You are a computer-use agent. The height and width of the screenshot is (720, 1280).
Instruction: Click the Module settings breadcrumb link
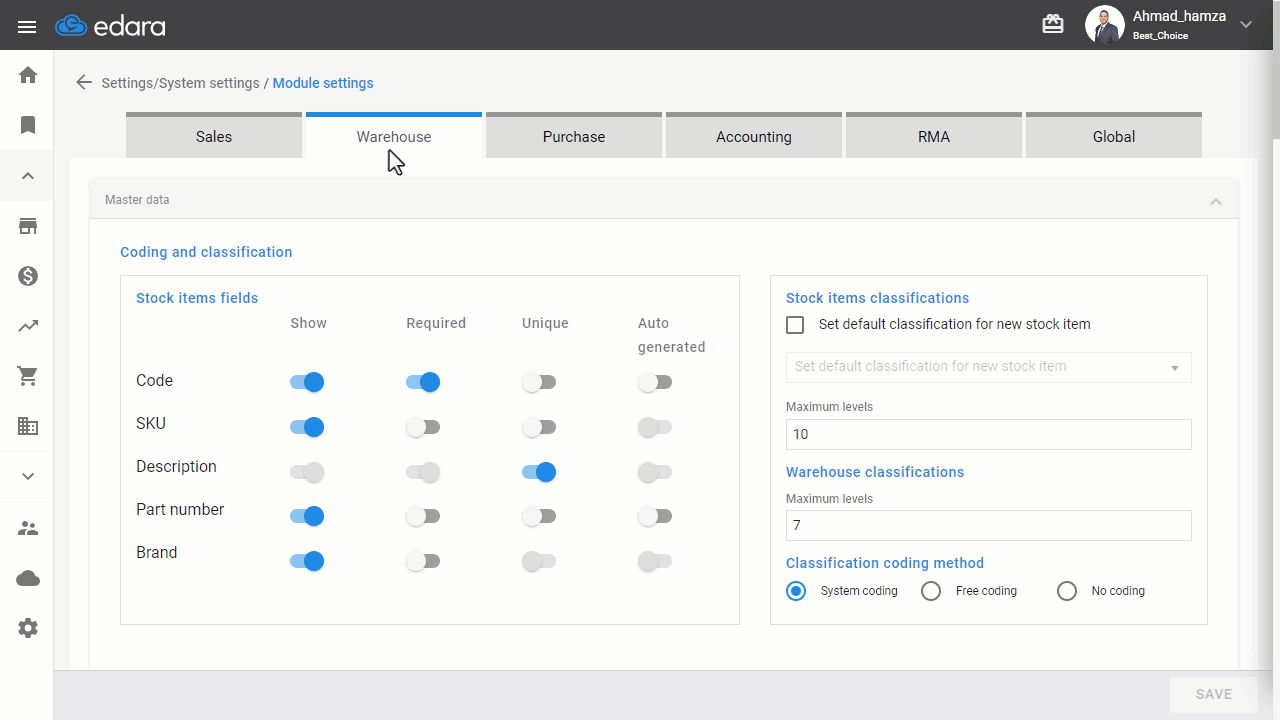pos(323,83)
